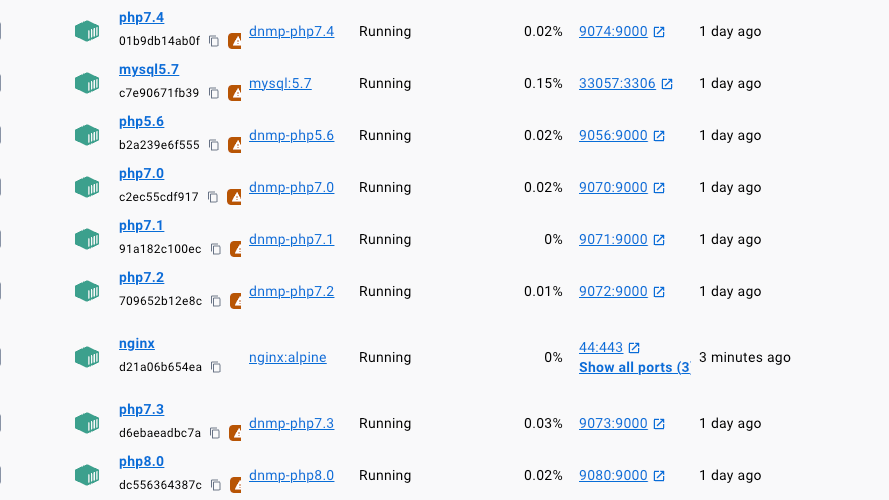Screen dimensions: 889x500
Task: Expand Show all ports for nginx
Action: (634, 367)
